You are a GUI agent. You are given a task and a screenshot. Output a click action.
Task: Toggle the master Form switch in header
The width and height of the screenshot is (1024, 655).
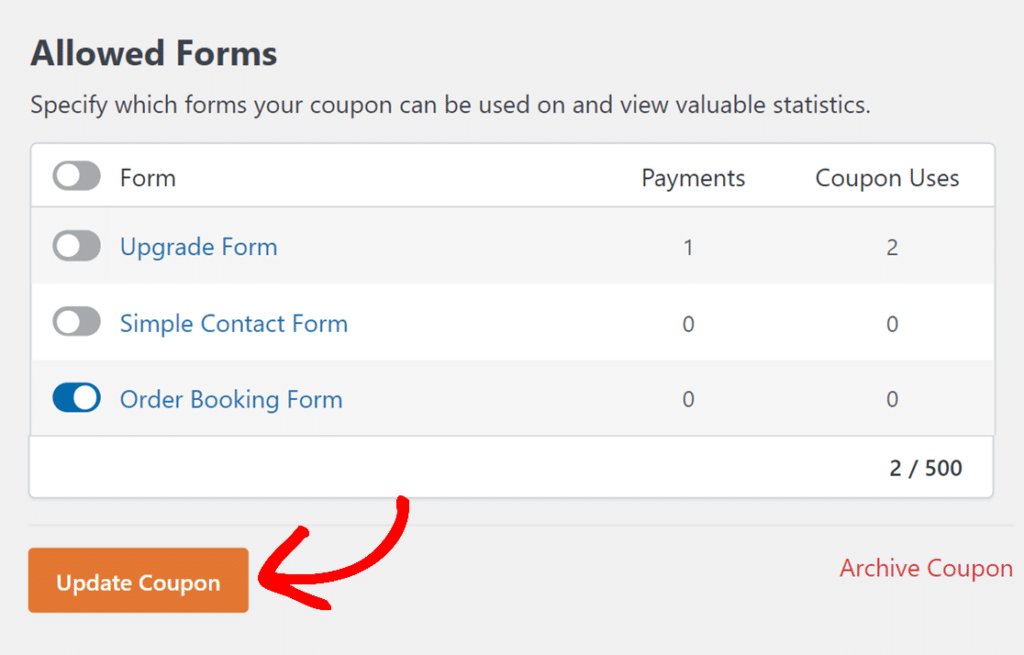tap(74, 175)
